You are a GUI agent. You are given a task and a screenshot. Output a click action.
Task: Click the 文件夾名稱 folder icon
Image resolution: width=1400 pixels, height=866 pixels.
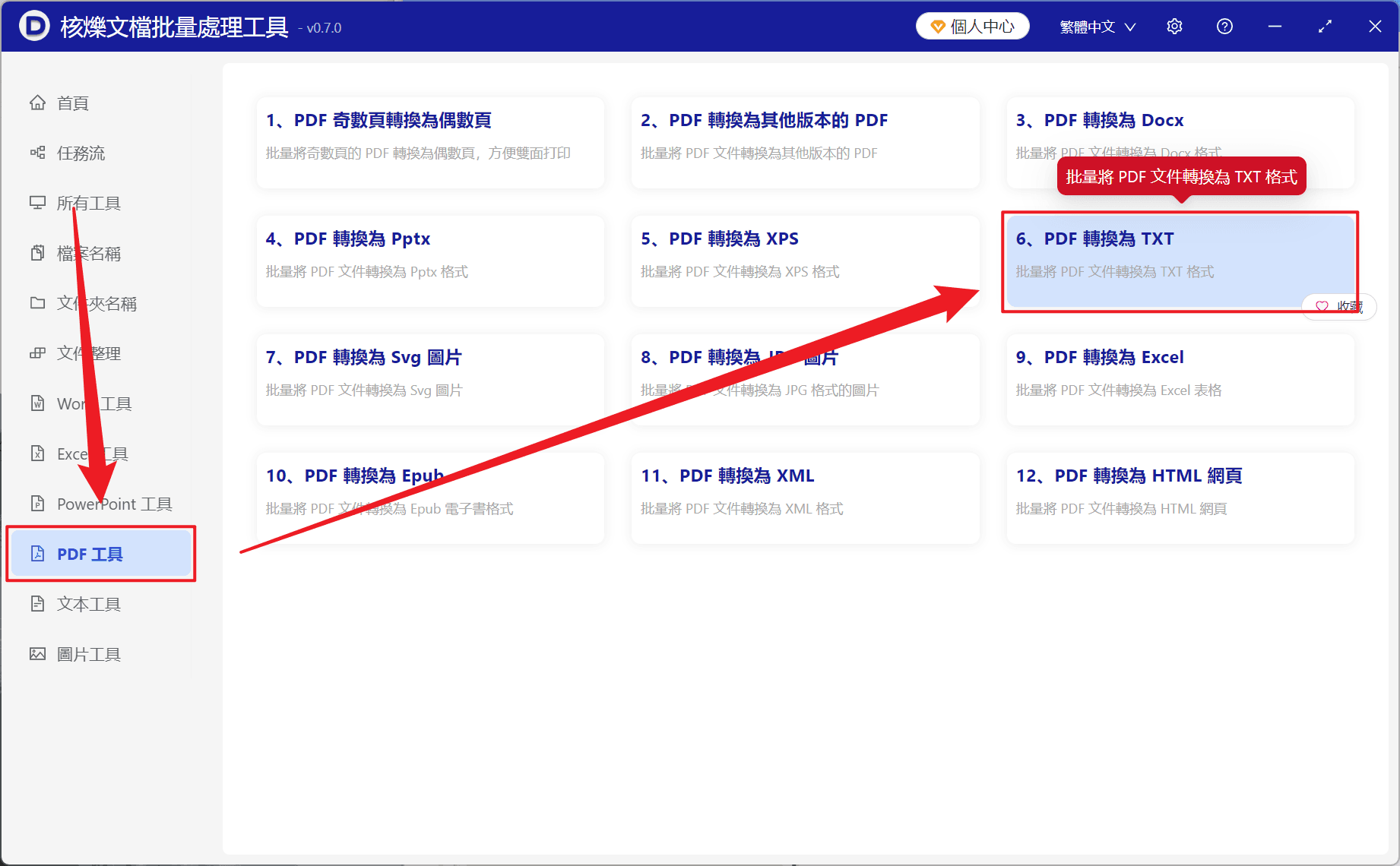click(37, 303)
